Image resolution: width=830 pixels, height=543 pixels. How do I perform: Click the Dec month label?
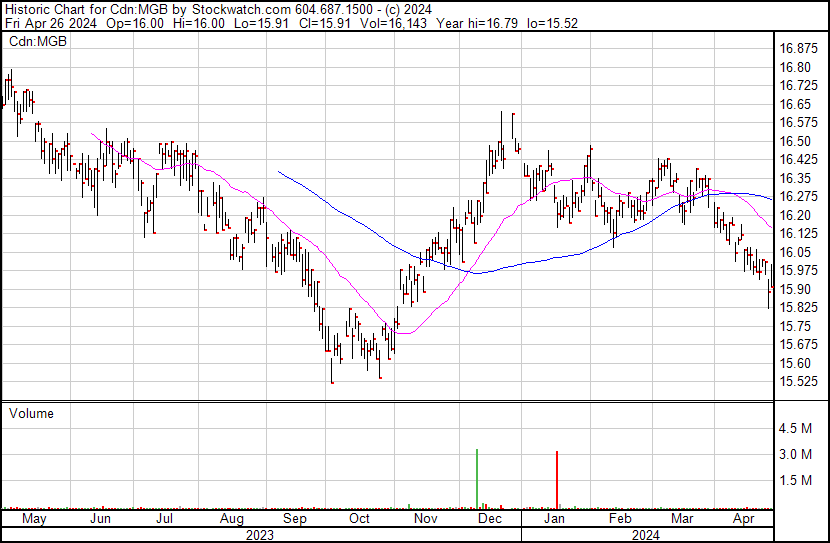coord(490,519)
